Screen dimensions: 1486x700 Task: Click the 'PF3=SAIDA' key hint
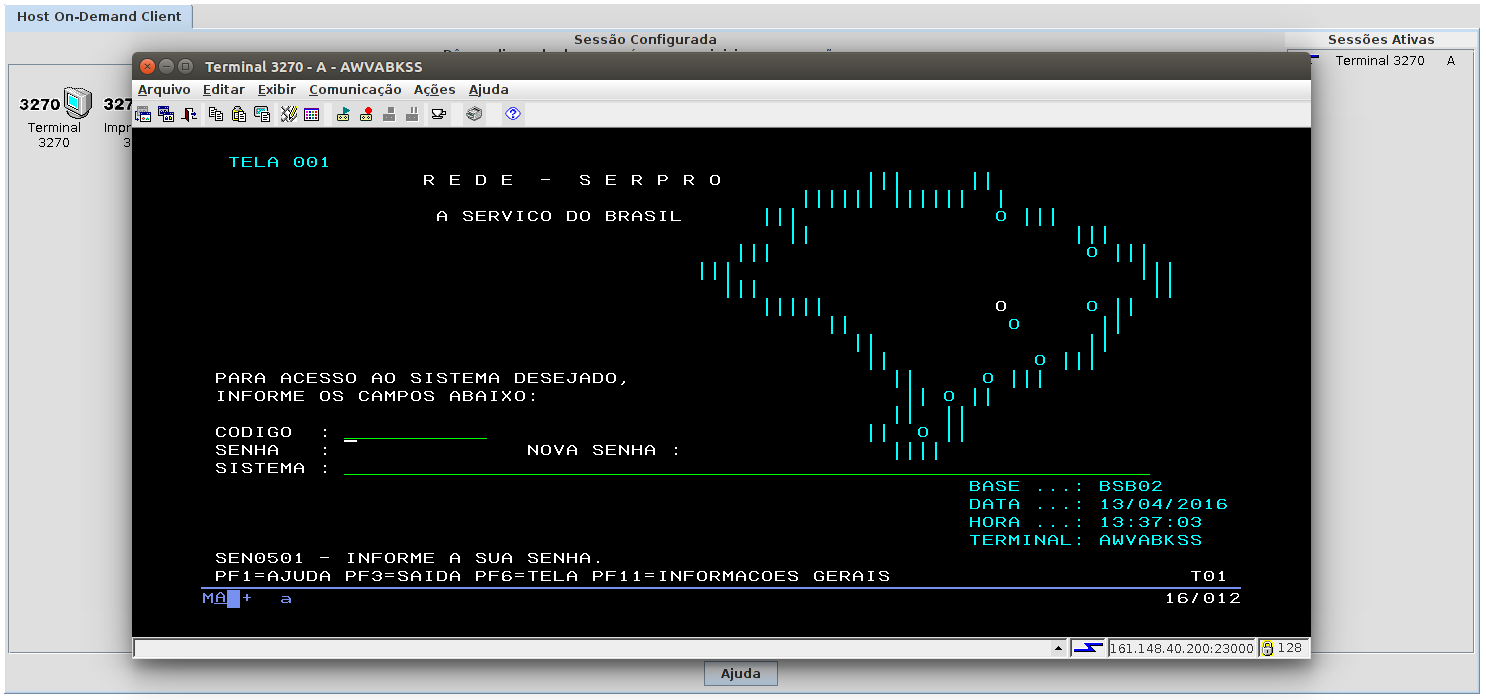(x=404, y=577)
